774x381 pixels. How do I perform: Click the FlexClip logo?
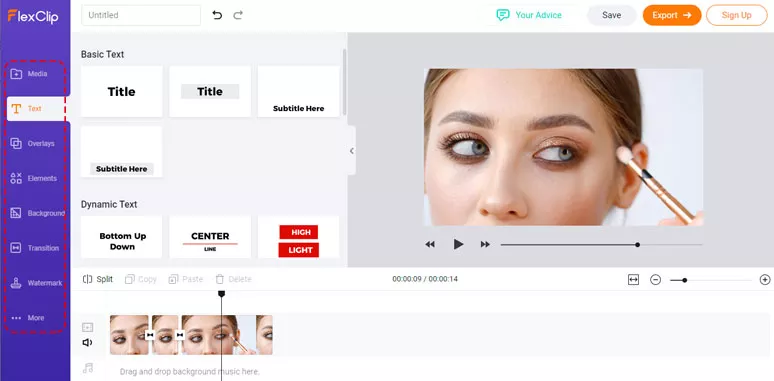(x=33, y=16)
